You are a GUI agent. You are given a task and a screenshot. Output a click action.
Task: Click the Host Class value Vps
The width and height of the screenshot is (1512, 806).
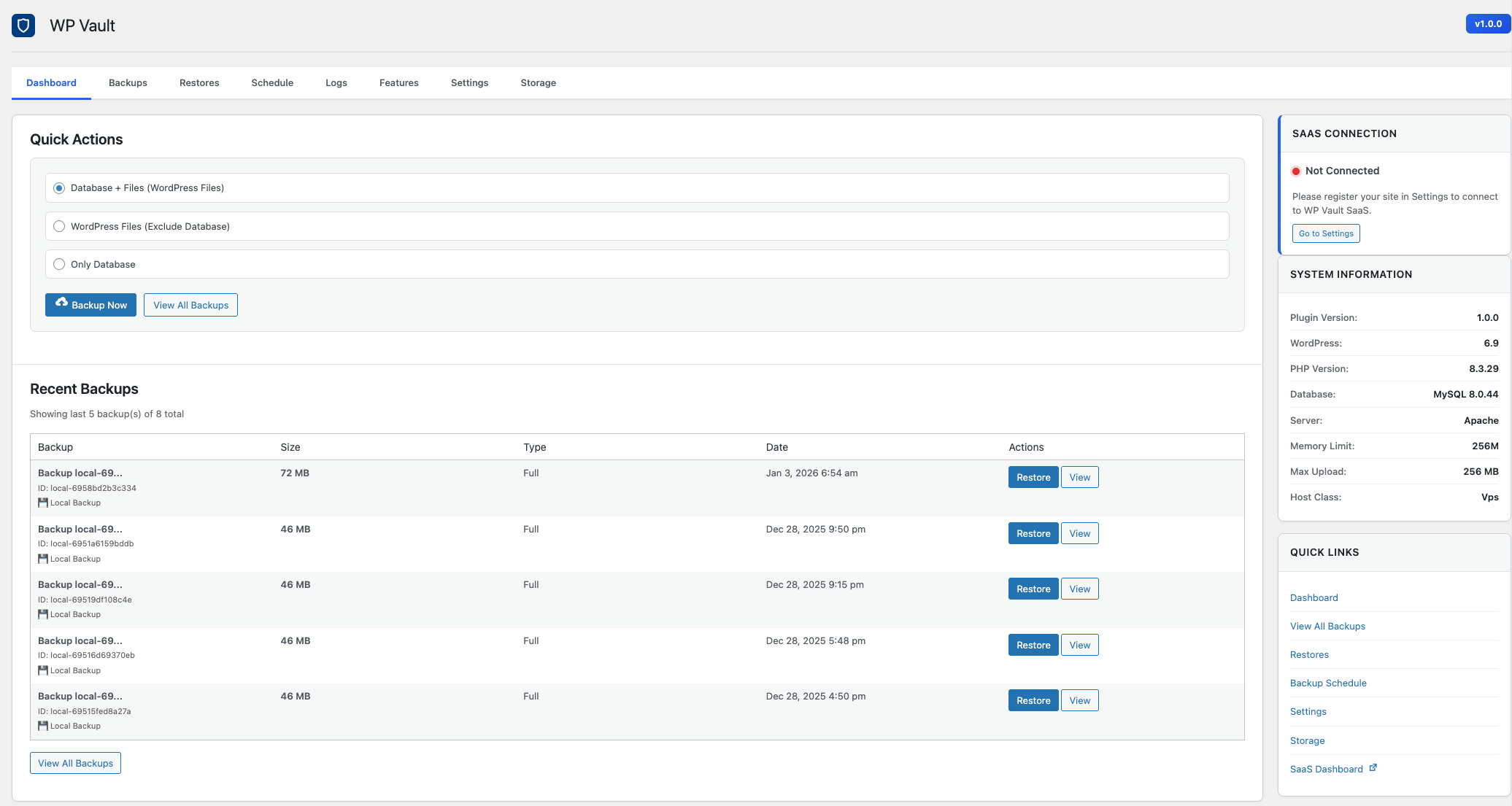tap(1489, 497)
